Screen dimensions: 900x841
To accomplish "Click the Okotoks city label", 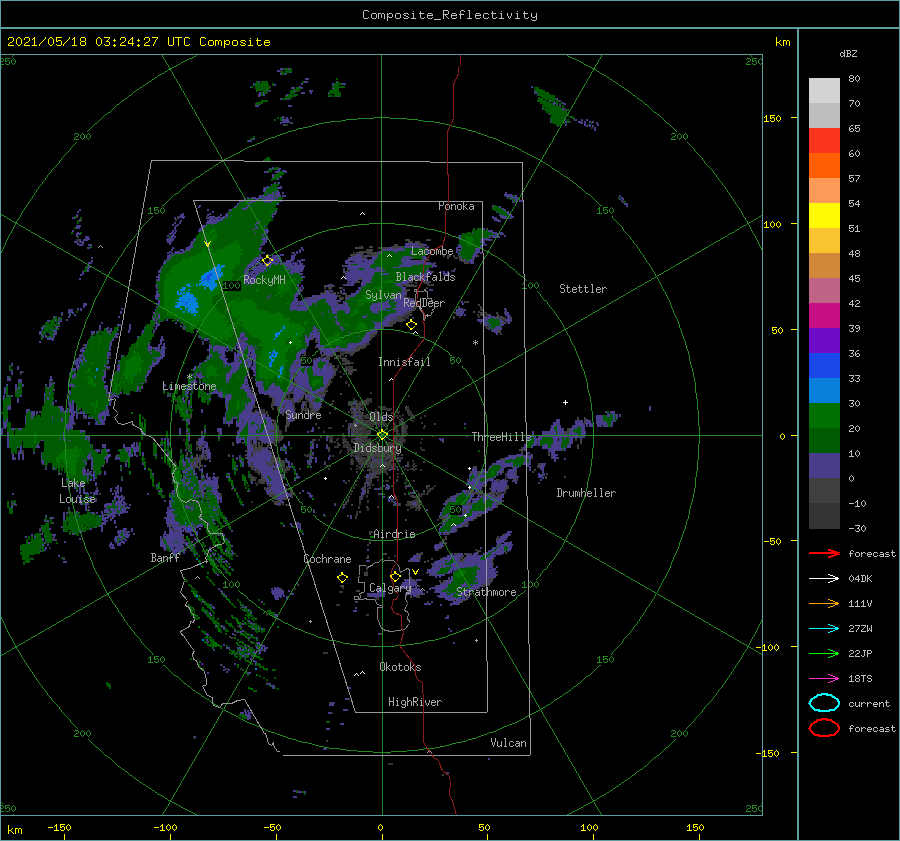I will coord(400,667).
